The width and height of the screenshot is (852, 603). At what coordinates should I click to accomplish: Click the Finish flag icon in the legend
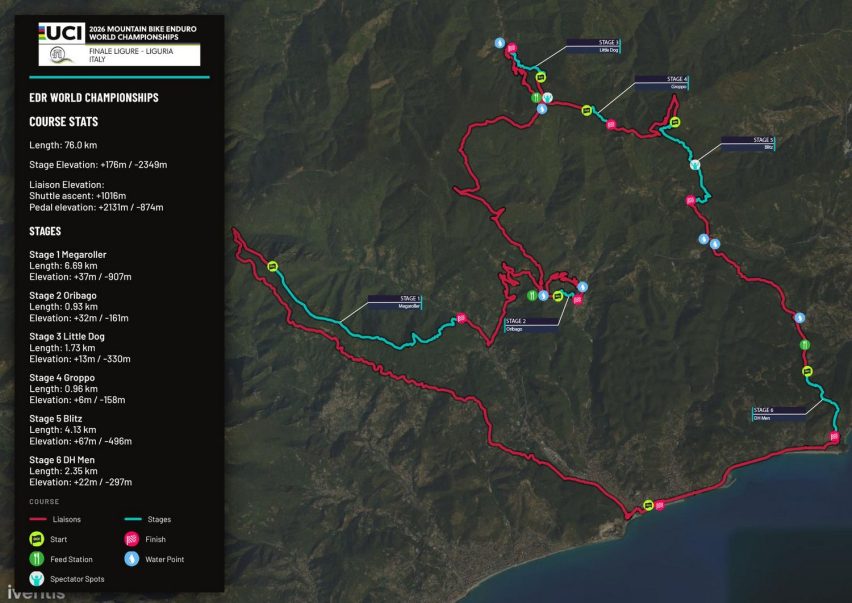point(131,539)
